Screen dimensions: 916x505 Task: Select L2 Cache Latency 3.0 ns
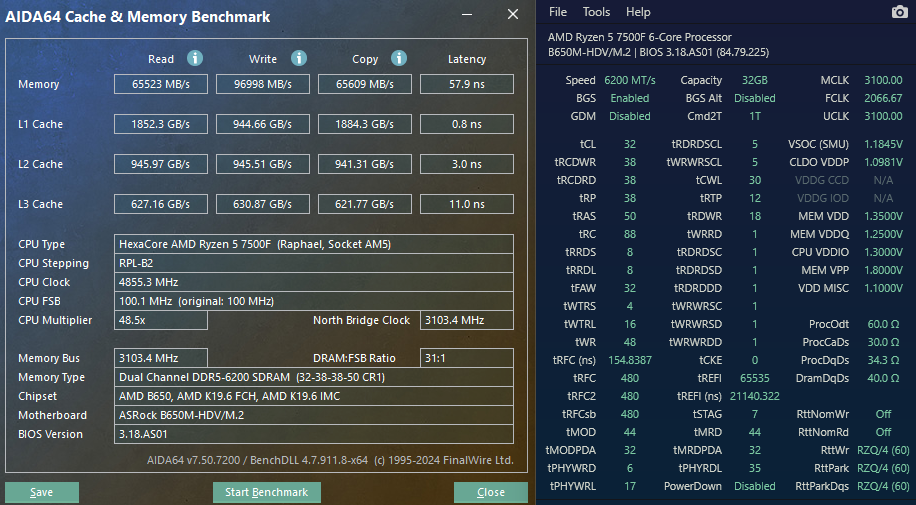pyautogui.click(x=467, y=164)
